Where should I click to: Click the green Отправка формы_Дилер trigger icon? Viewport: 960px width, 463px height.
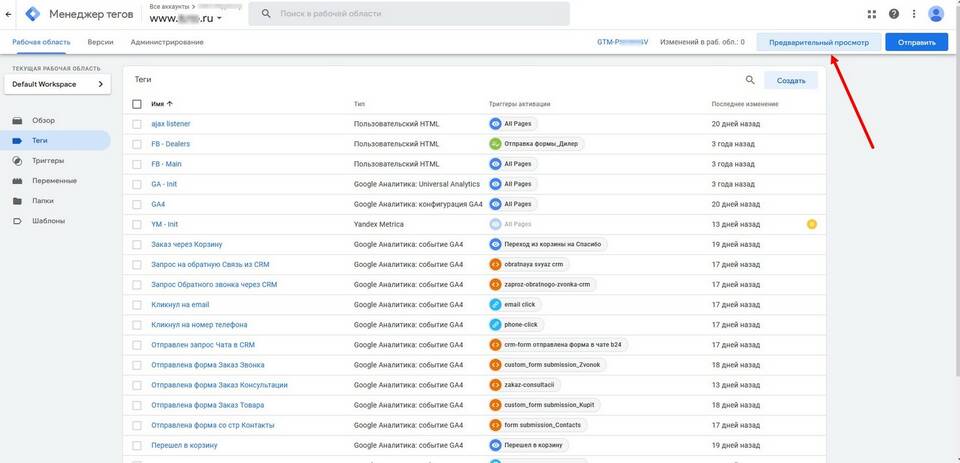coord(495,144)
